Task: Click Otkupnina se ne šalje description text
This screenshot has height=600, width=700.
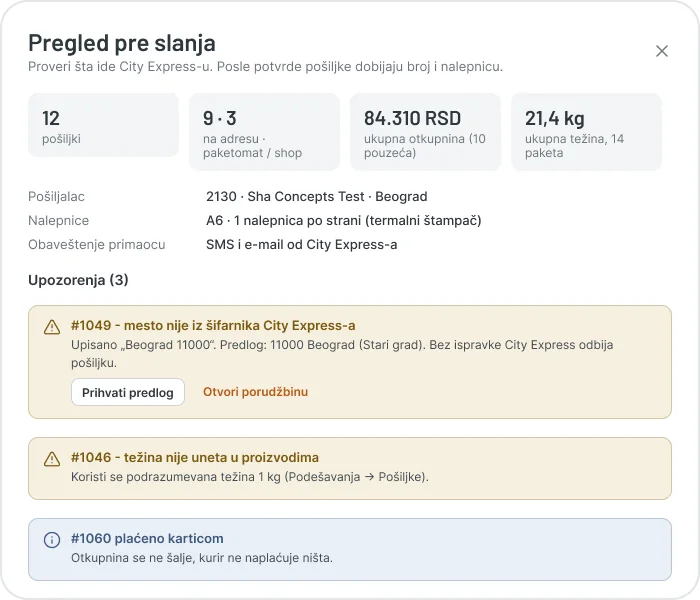Action: (202, 558)
